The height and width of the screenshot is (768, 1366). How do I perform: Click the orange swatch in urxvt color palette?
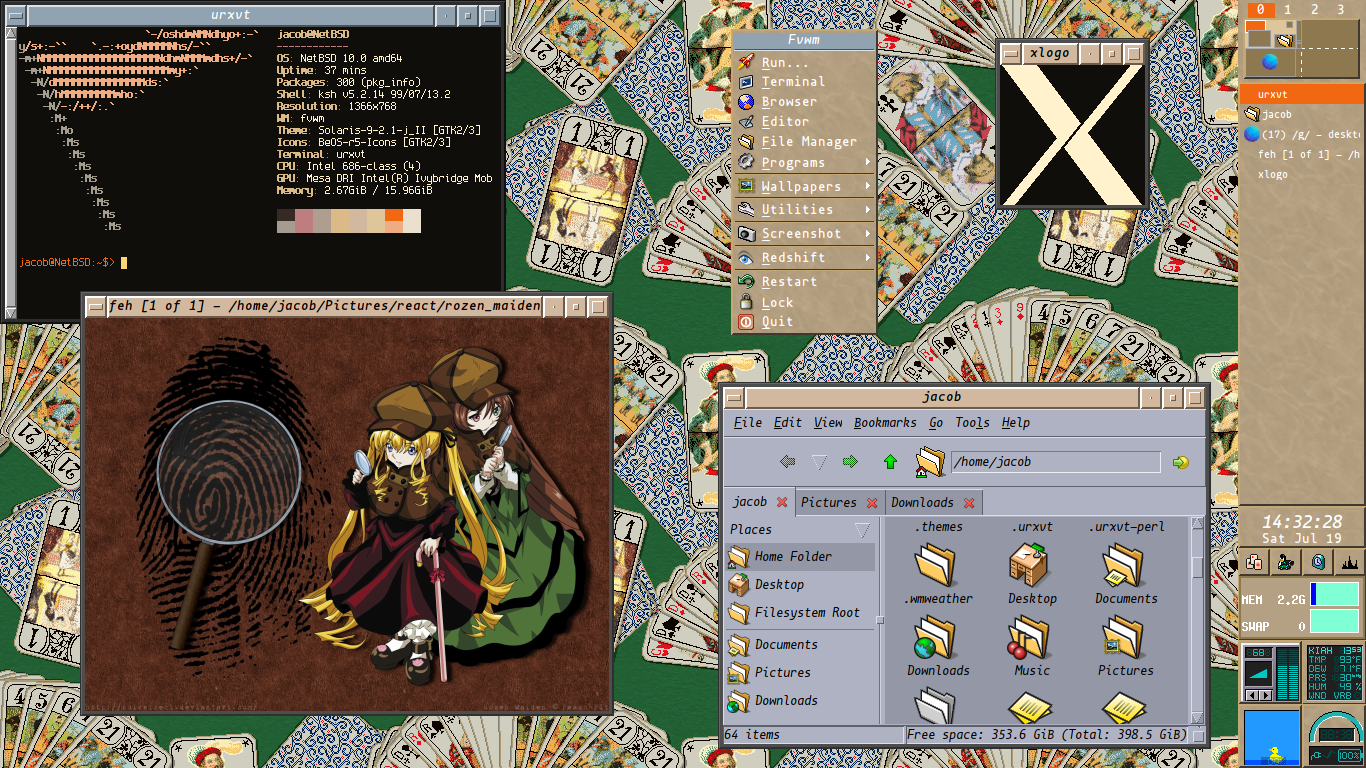(394, 215)
